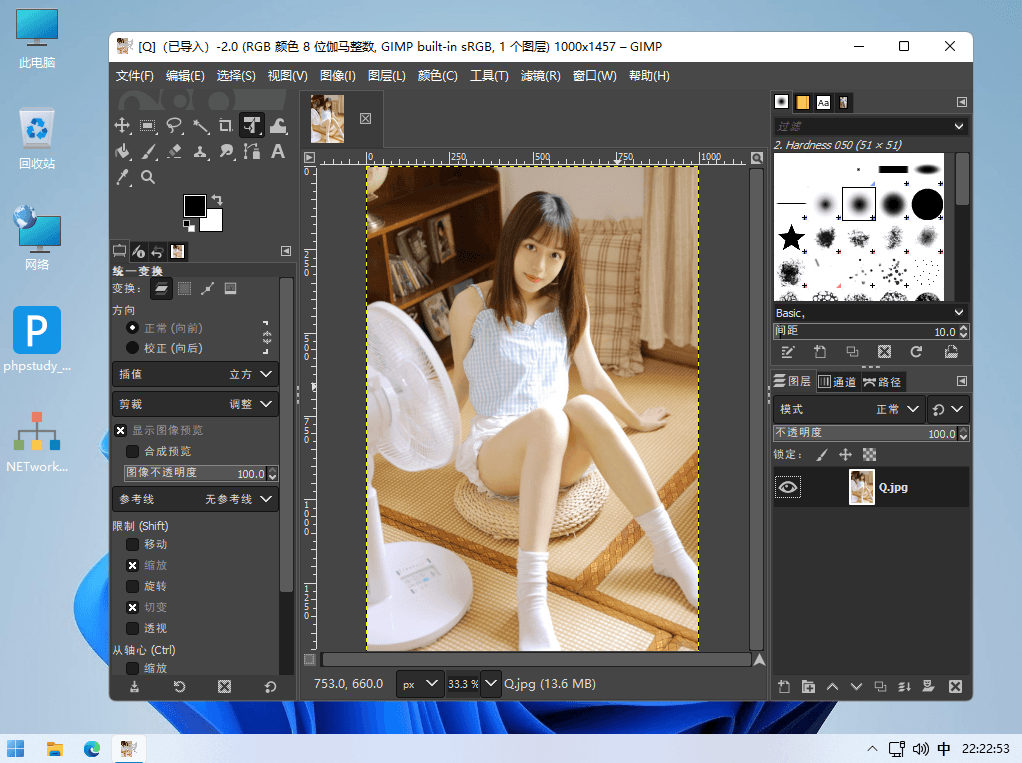This screenshot has width=1022, height=763.
Task: Delete layer button in layers panel
Action: [955, 686]
